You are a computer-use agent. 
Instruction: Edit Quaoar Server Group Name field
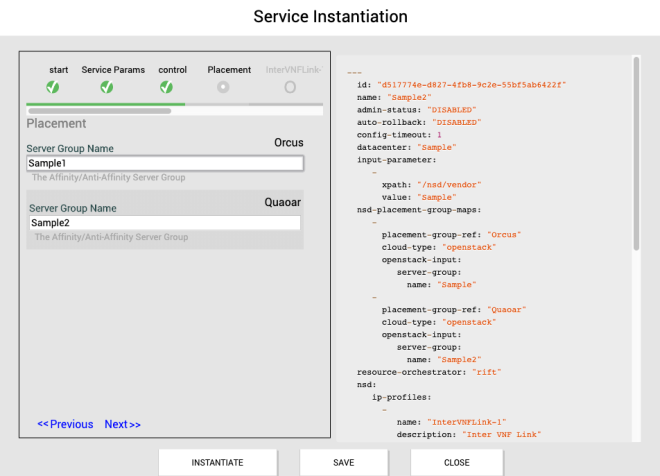coord(164,223)
